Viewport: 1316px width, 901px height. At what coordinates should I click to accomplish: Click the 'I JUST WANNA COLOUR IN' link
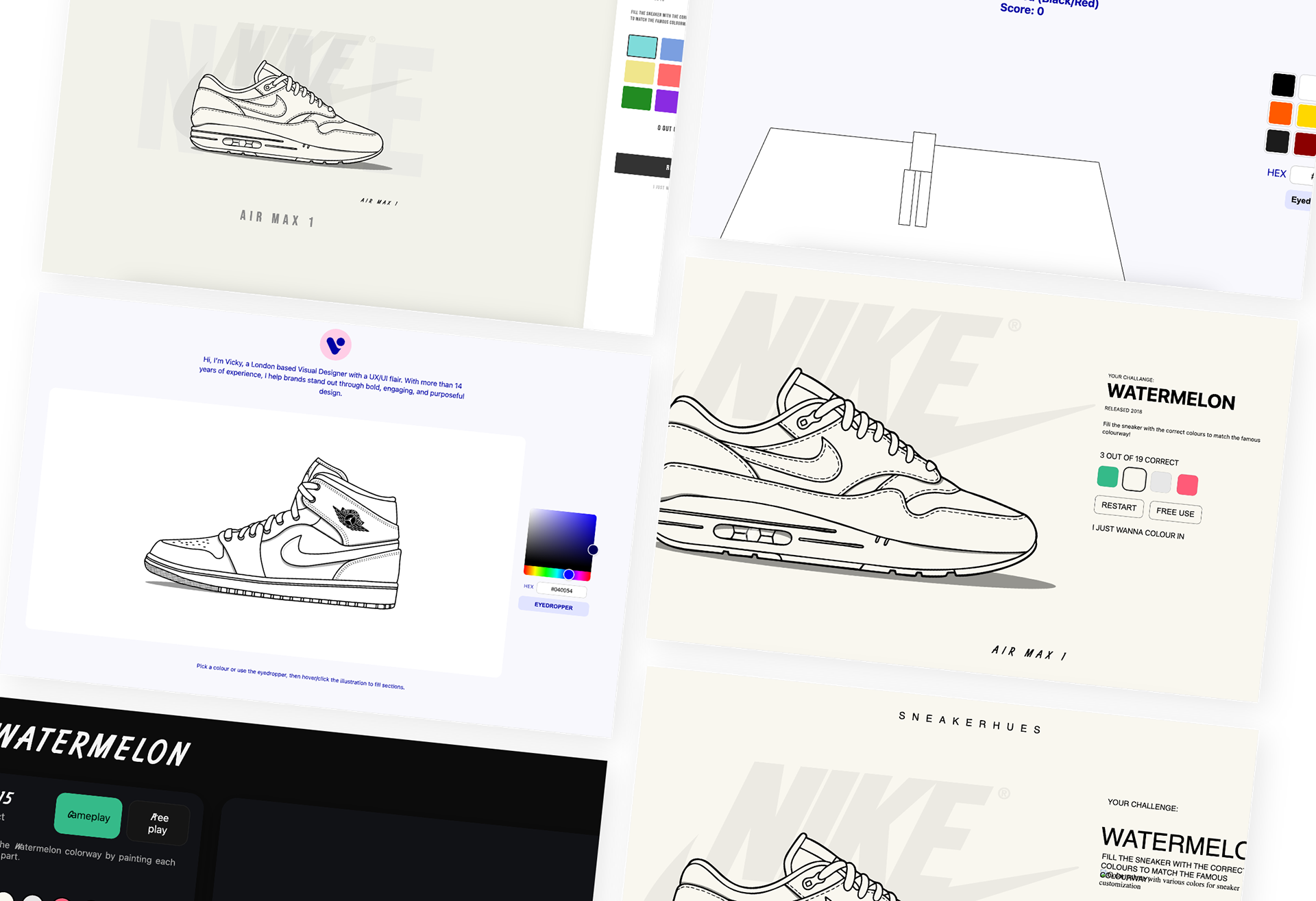(1138, 532)
